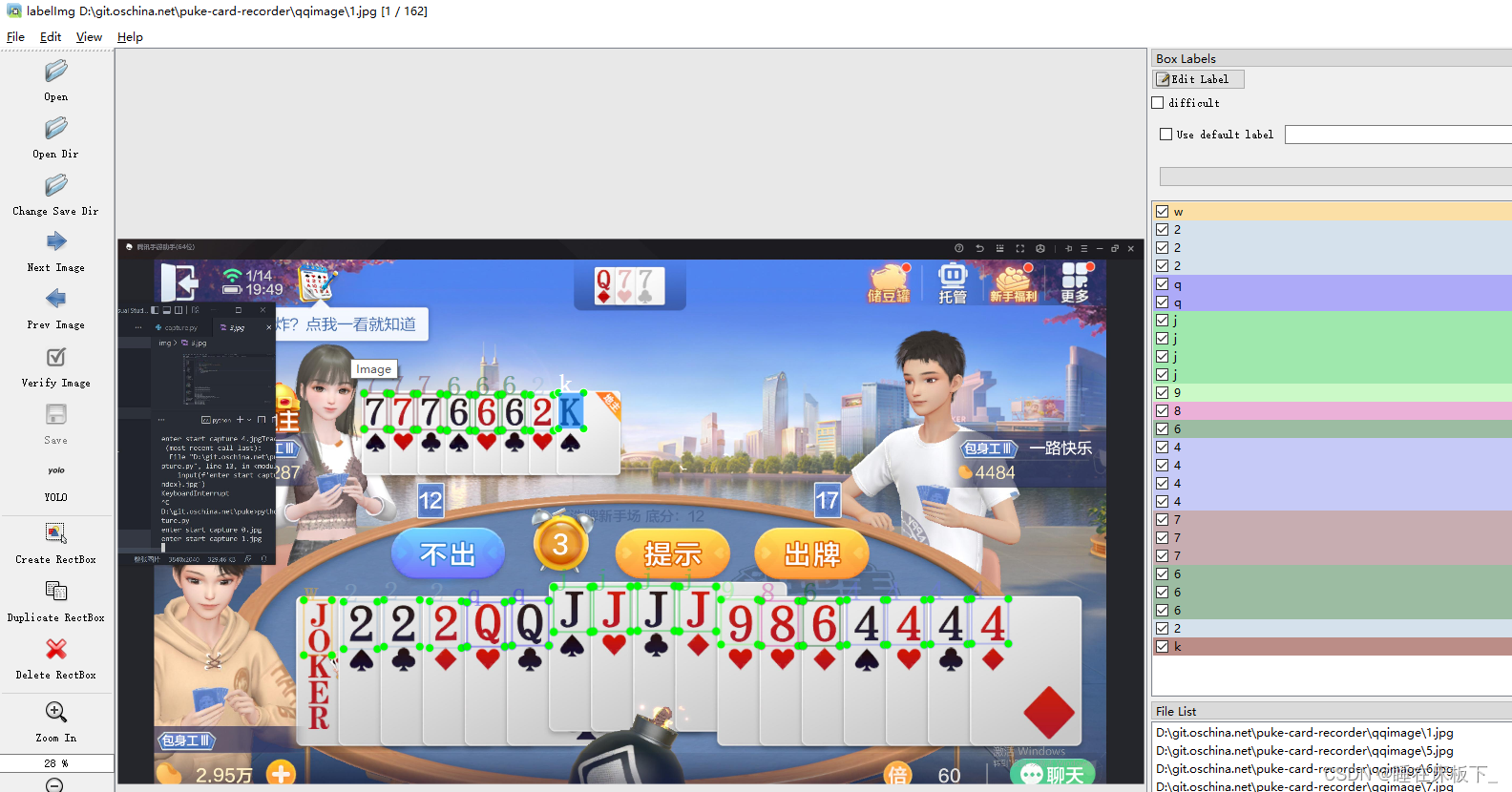1512x792 pixels.
Task: Open the 储豆罐 bean jar icon
Action: pyautogui.click(x=889, y=283)
